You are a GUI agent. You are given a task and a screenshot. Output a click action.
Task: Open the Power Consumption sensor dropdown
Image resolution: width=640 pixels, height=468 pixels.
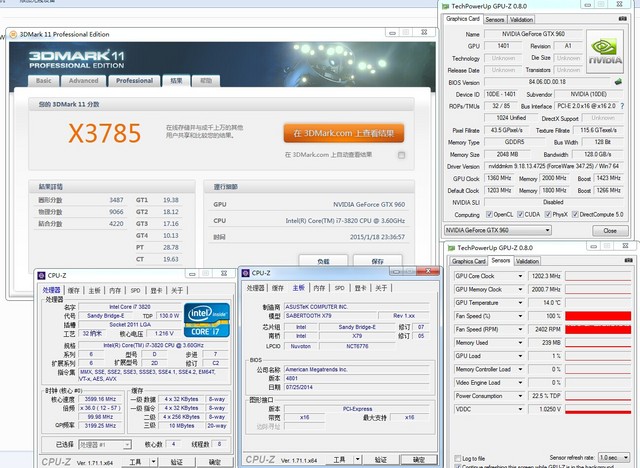point(520,396)
